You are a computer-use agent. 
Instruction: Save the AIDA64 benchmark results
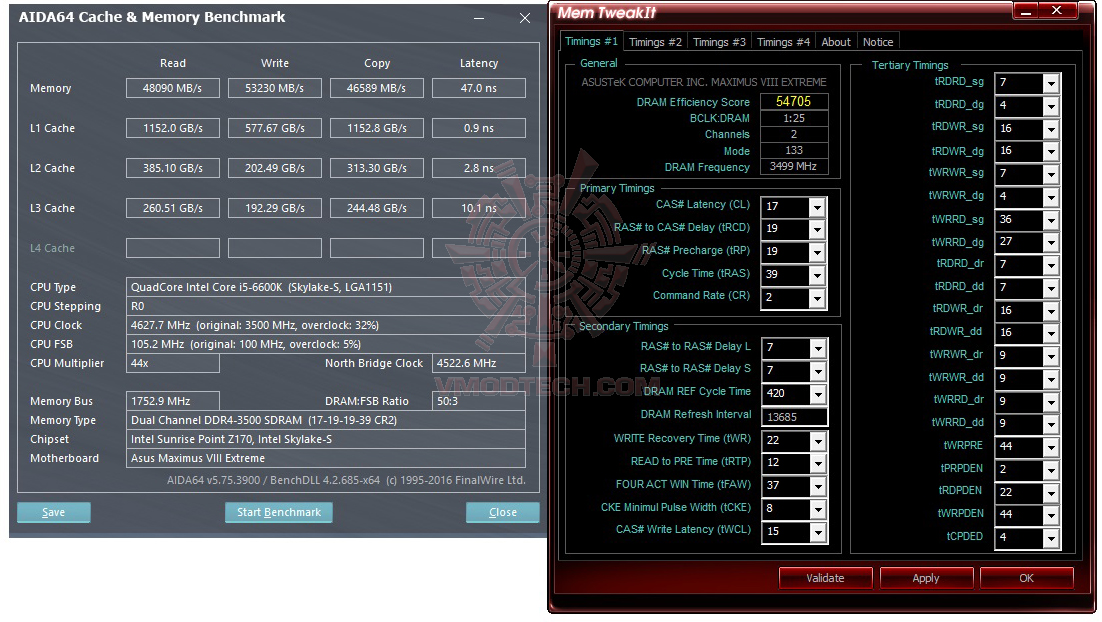click(x=53, y=512)
